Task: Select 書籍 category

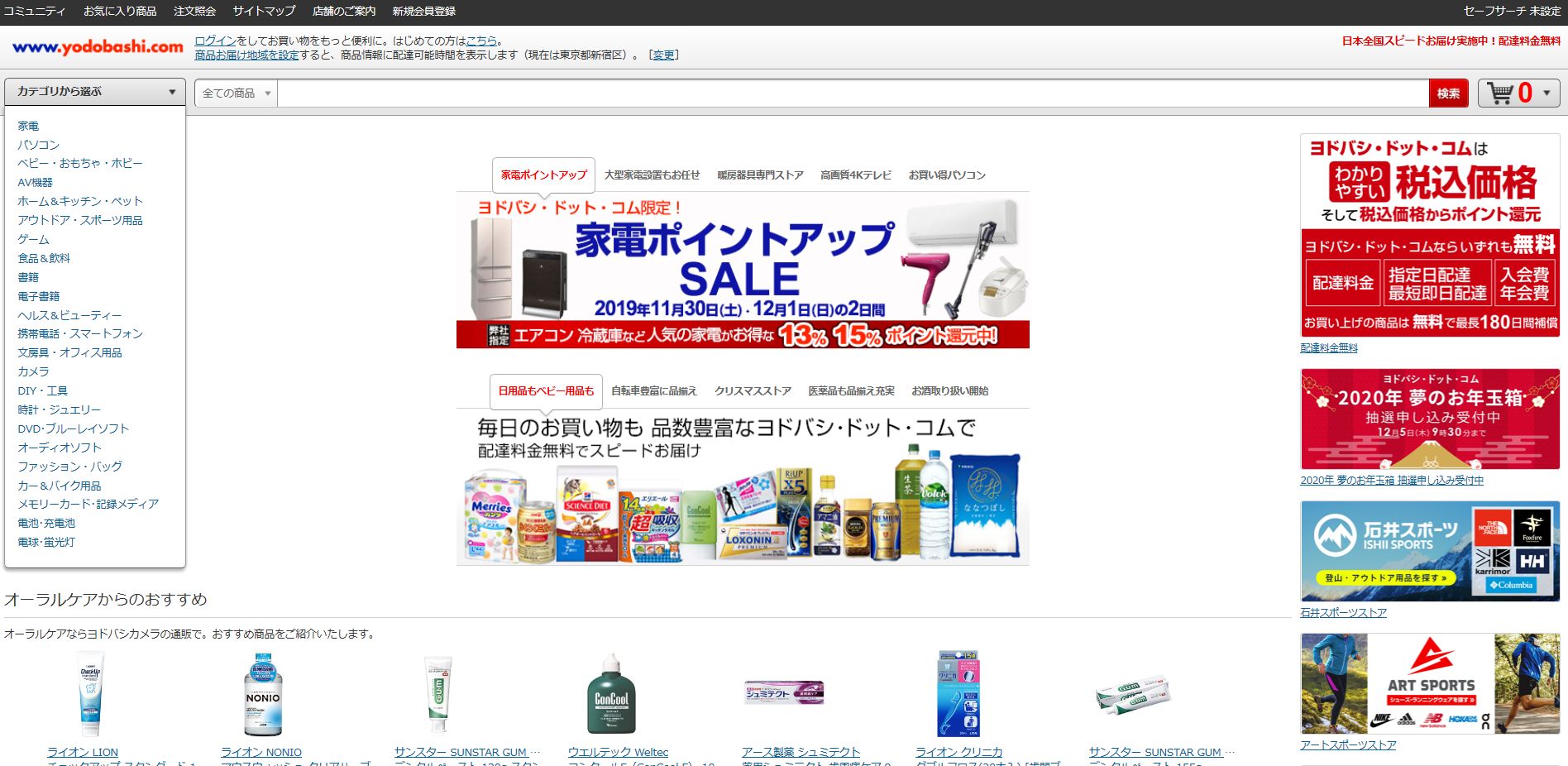Action: [x=28, y=277]
